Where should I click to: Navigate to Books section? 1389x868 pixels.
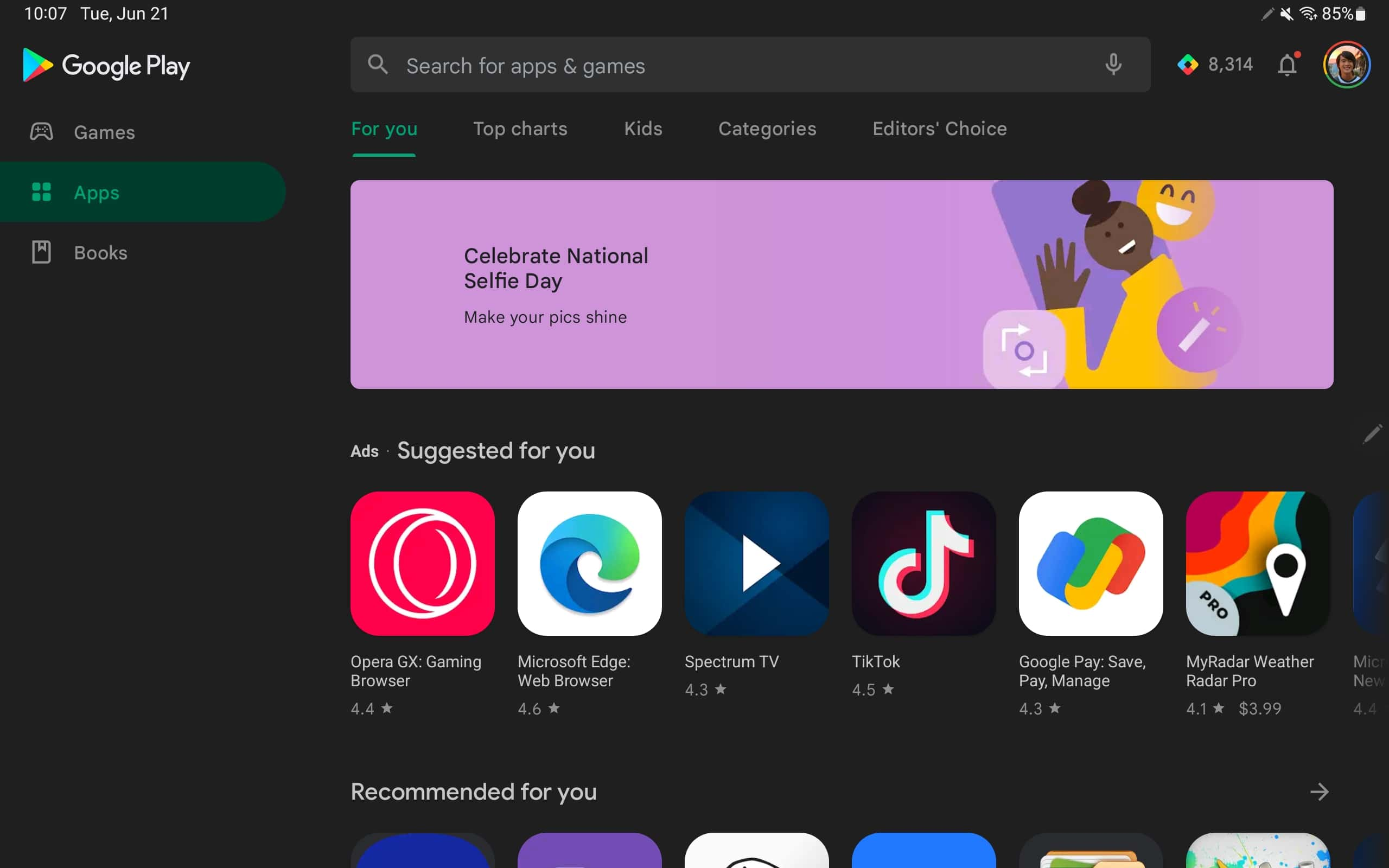(x=100, y=252)
